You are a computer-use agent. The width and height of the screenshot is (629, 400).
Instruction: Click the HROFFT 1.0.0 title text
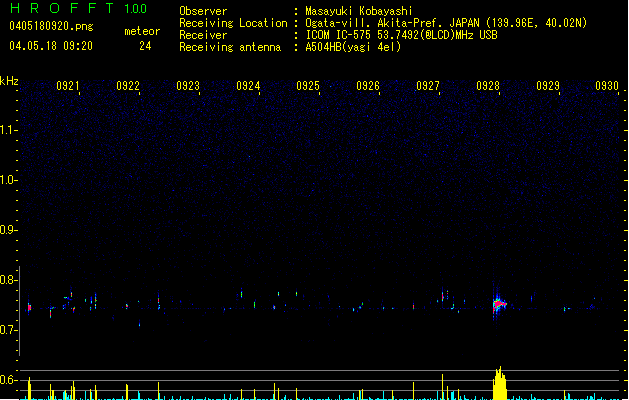click(x=79, y=8)
